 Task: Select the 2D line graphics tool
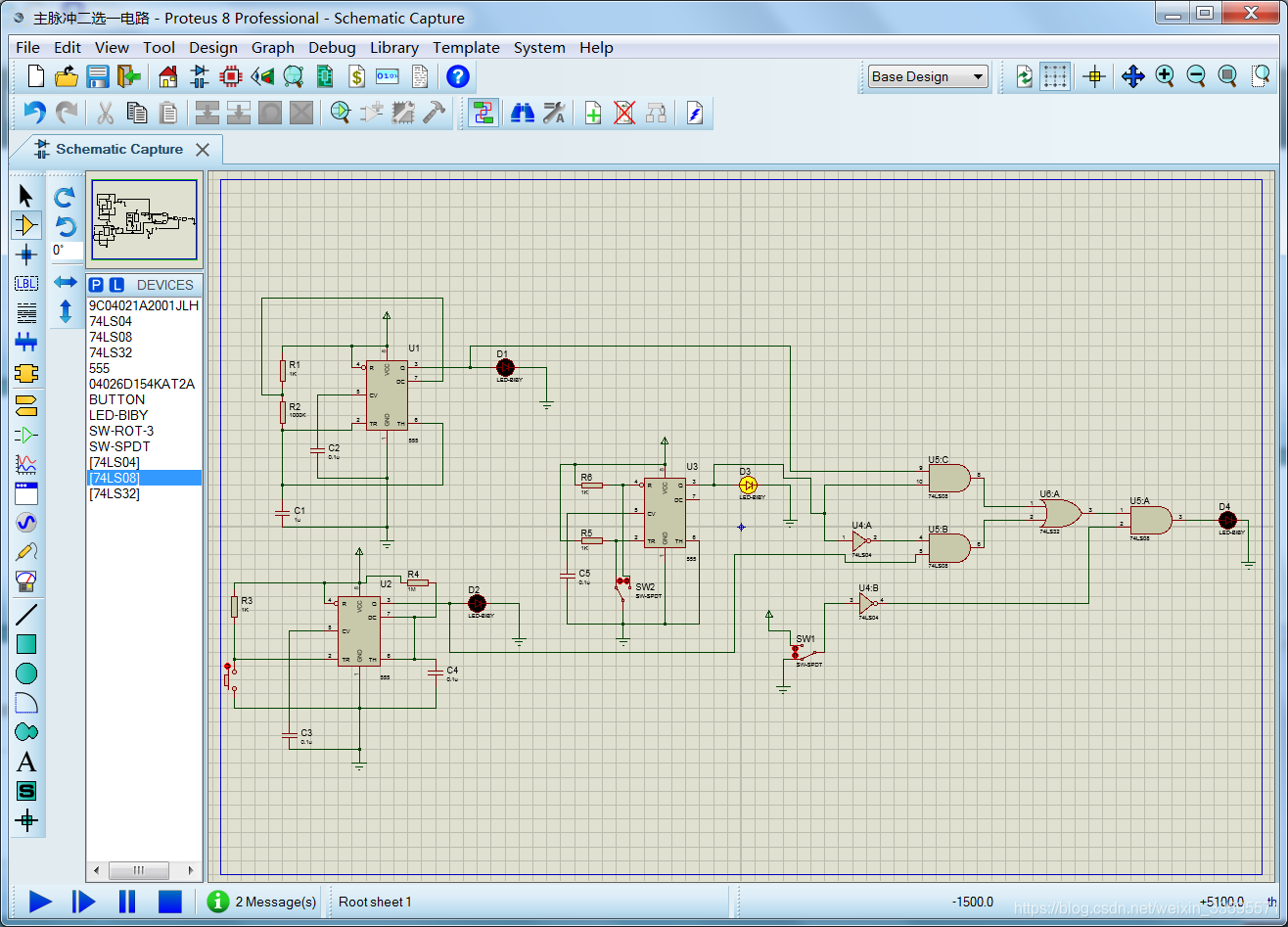pyautogui.click(x=26, y=615)
